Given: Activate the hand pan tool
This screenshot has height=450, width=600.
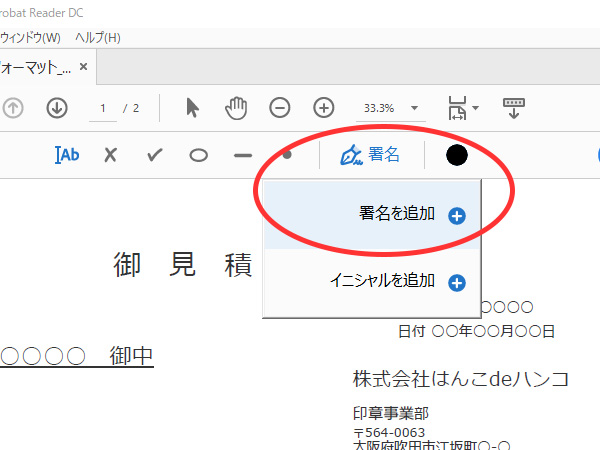Looking at the screenshot, I should tap(236, 107).
